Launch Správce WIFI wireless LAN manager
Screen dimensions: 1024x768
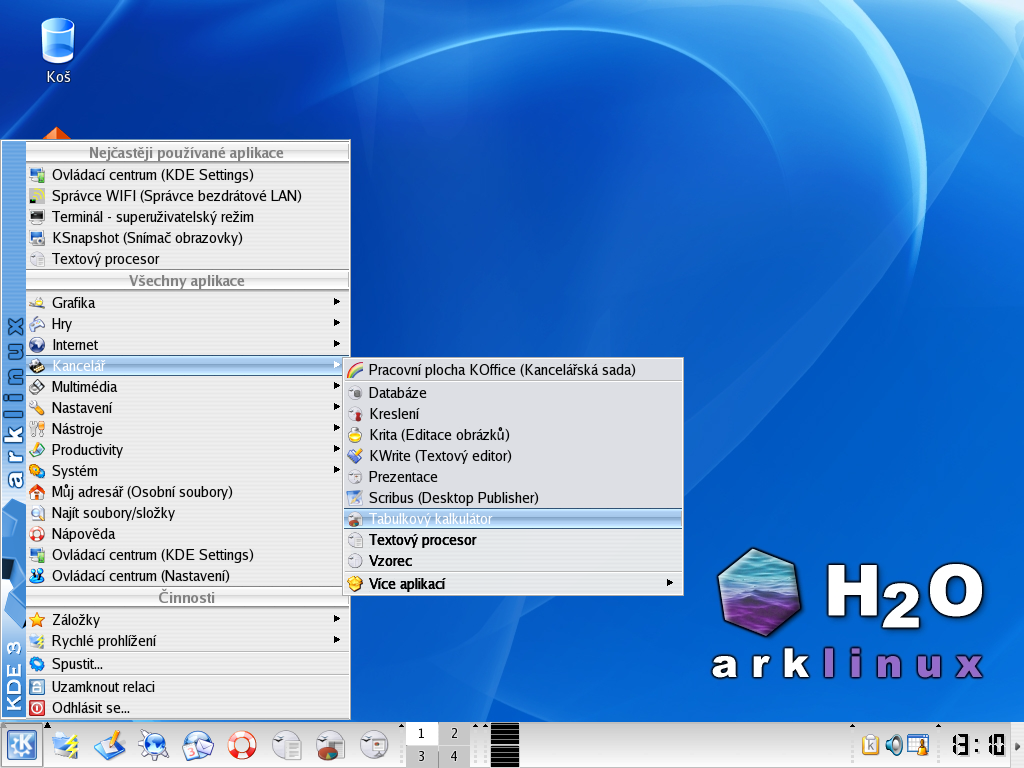pos(187,196)
